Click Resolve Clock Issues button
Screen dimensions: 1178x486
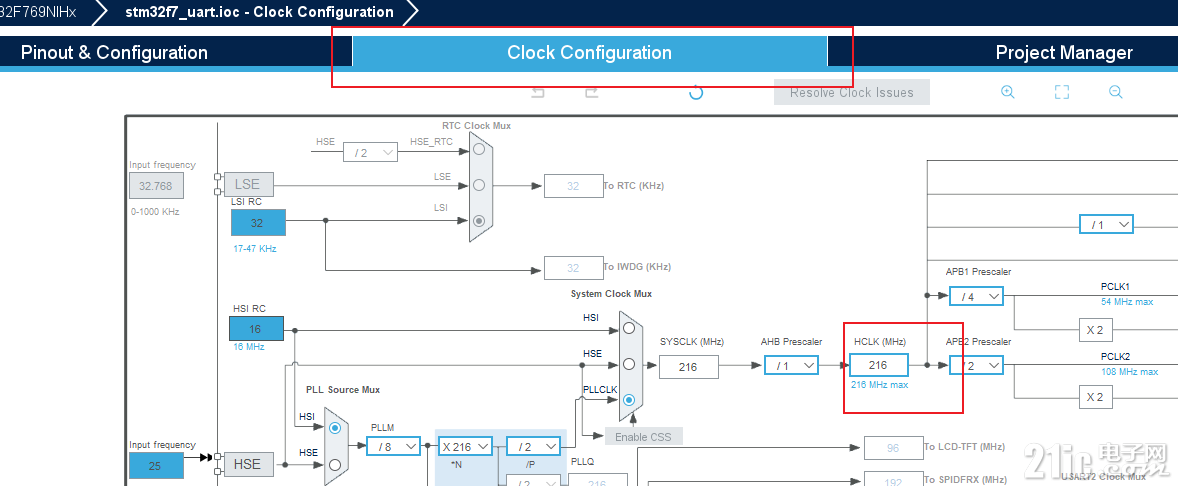tap(852, 92)
